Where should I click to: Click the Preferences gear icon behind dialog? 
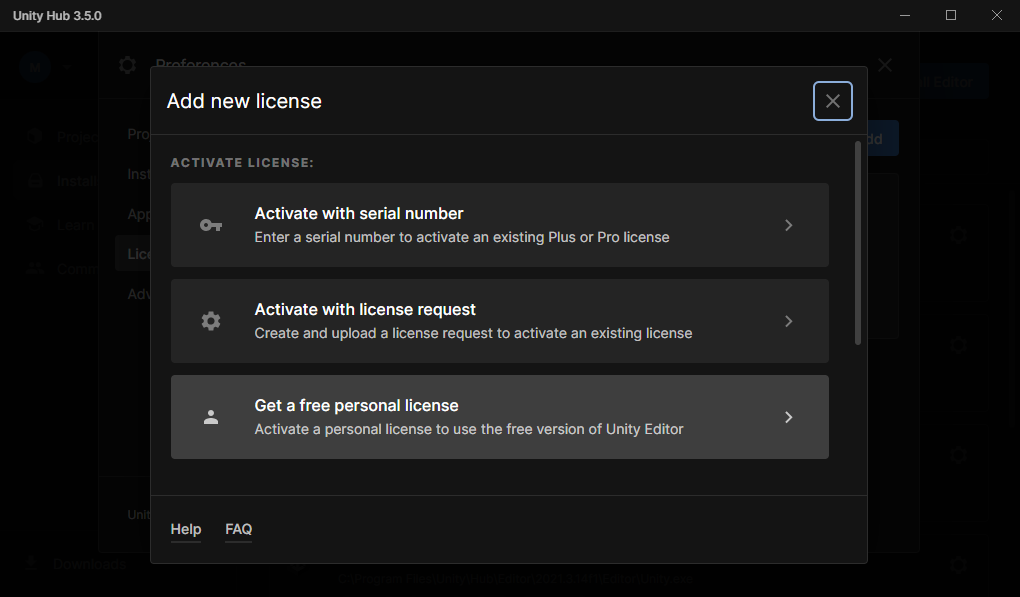pos(127,66)
